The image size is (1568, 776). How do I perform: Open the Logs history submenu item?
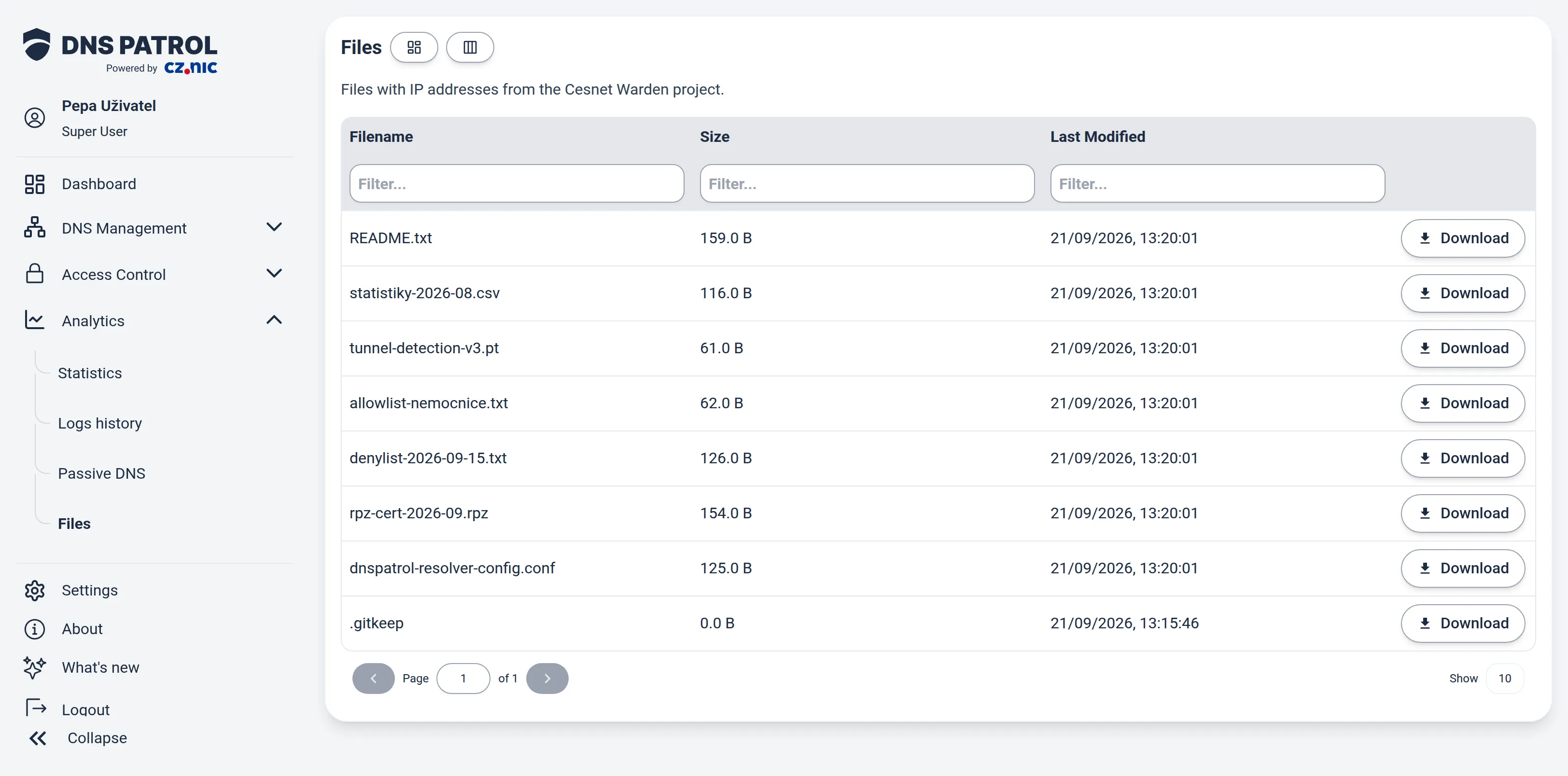pos(100,423)
